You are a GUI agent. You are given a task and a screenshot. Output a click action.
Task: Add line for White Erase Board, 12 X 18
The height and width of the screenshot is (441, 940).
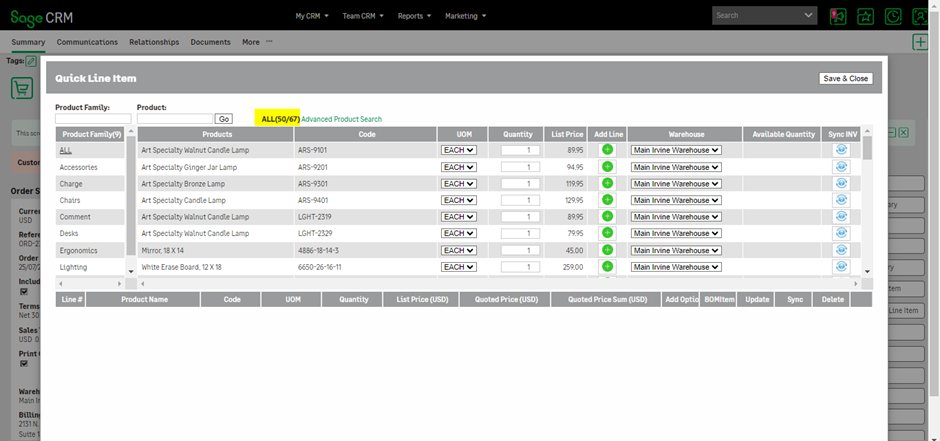pyautogui.click(x=607, y=267)
